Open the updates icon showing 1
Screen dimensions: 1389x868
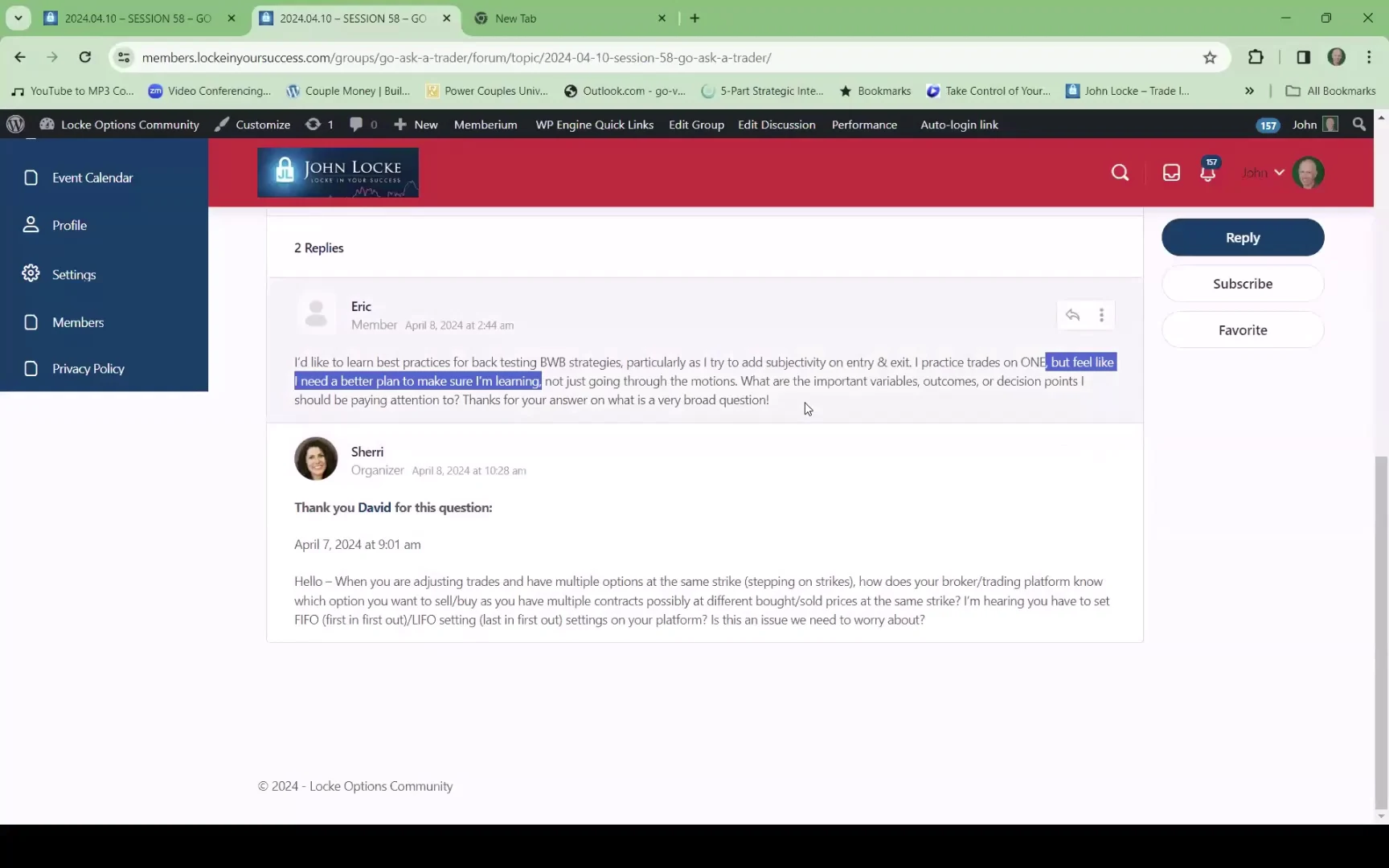point(319,125)
